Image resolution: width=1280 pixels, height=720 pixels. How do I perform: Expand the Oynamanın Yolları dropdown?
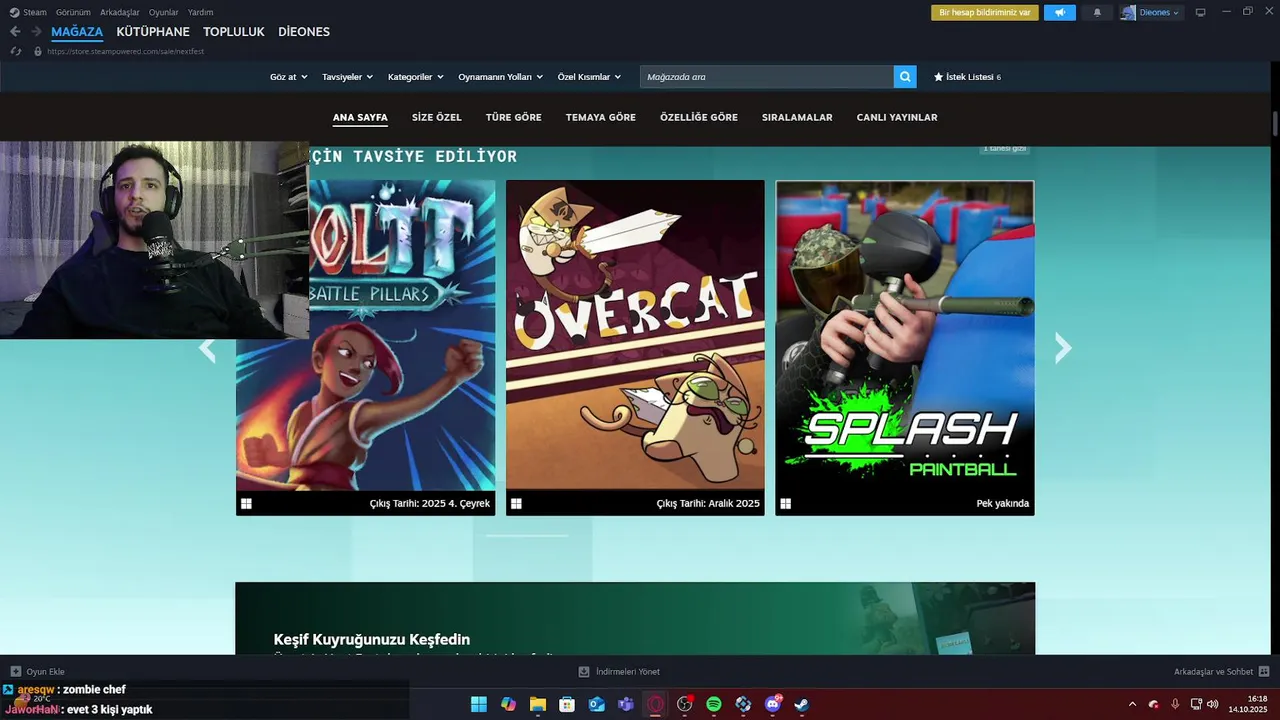(x=500, y=77)
